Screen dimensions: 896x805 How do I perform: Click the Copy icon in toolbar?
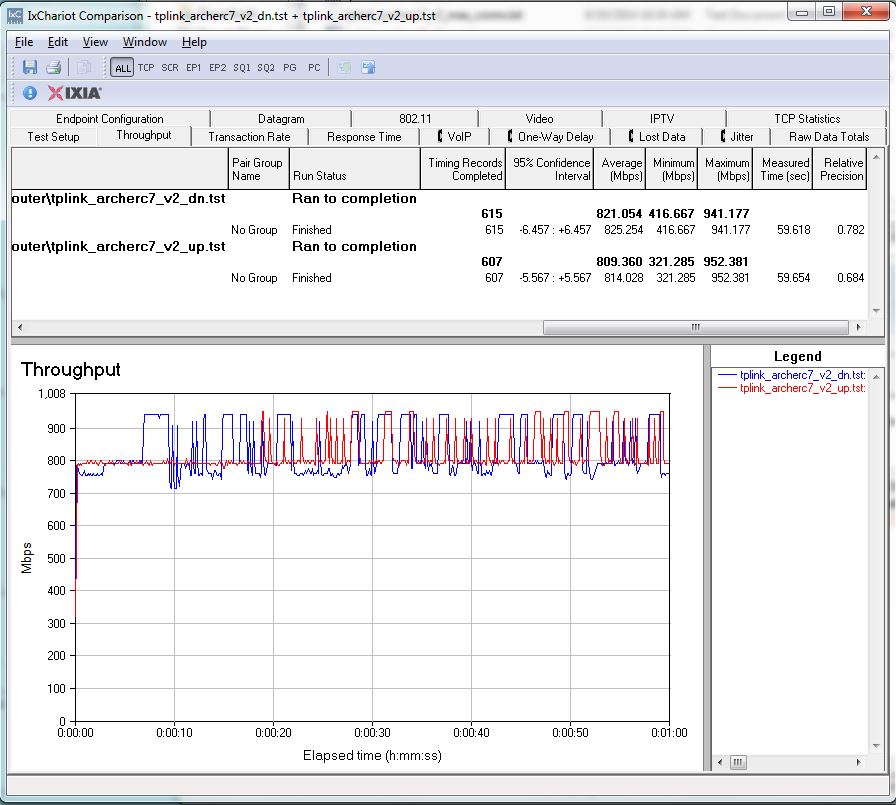coord(83,67)
